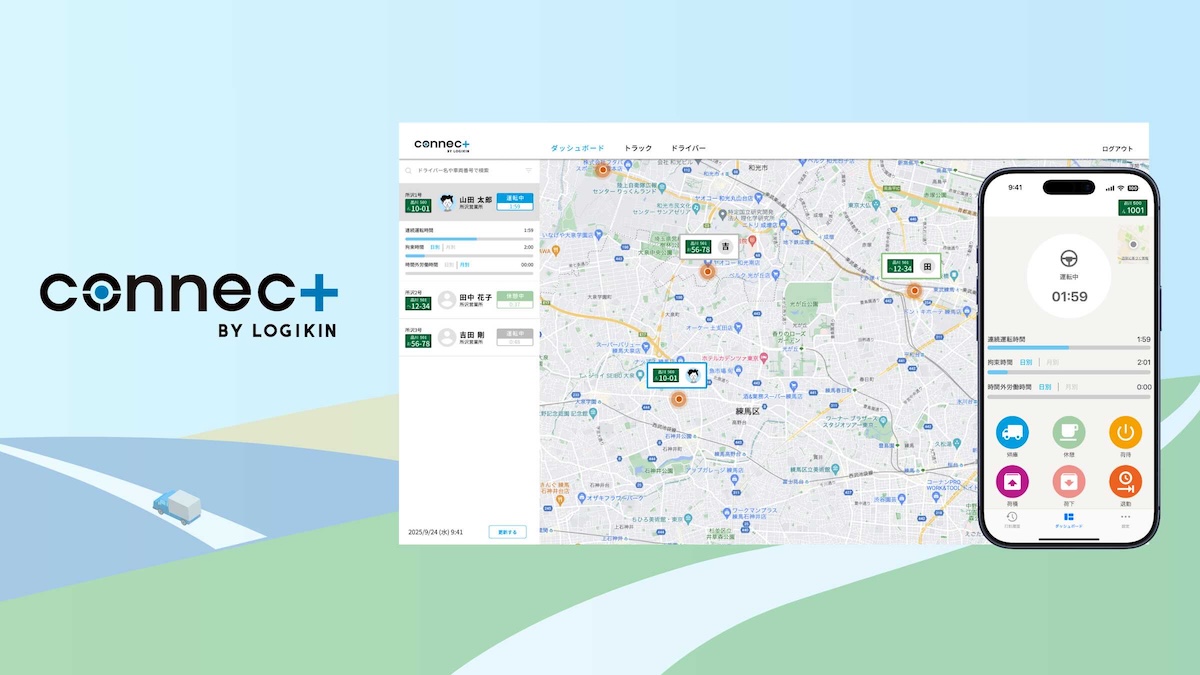Tap the magenta cargo loading icon
Screen dimensions: 1200x675
pyautogui.click(x=1012, y=482)
